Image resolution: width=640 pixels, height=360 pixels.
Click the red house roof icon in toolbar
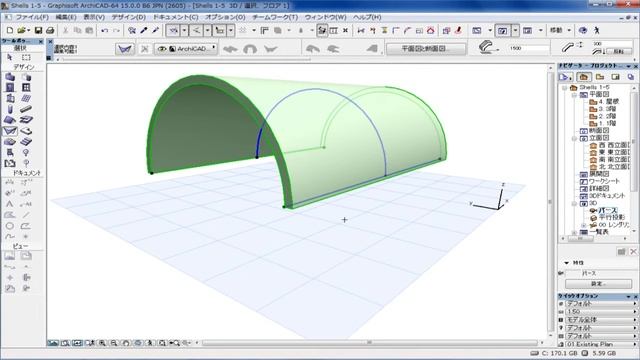431,31
